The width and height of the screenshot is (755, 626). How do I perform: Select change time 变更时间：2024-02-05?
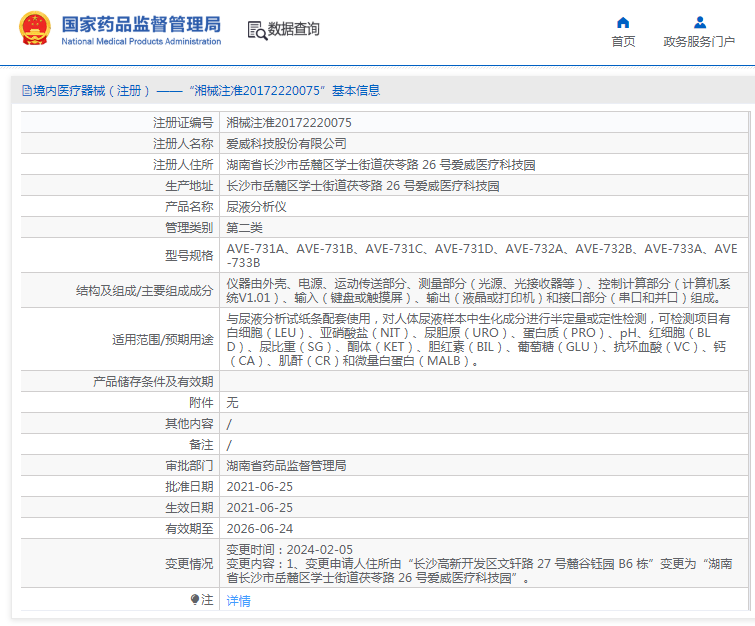click(289, 549)
